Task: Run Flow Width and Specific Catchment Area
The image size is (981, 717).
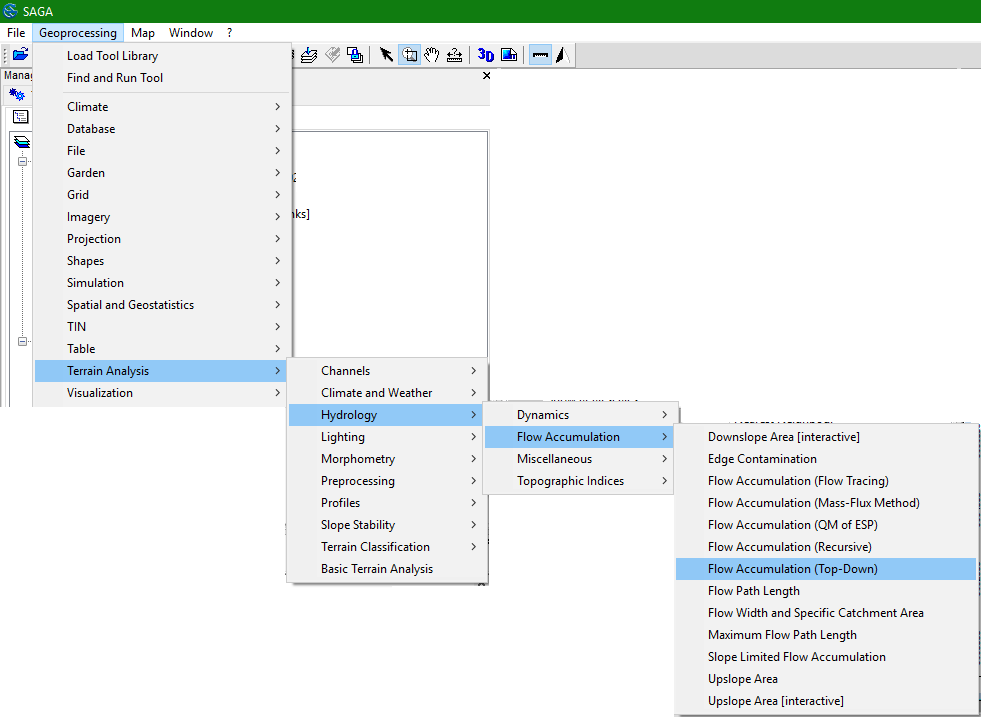Action: (826, 613)
